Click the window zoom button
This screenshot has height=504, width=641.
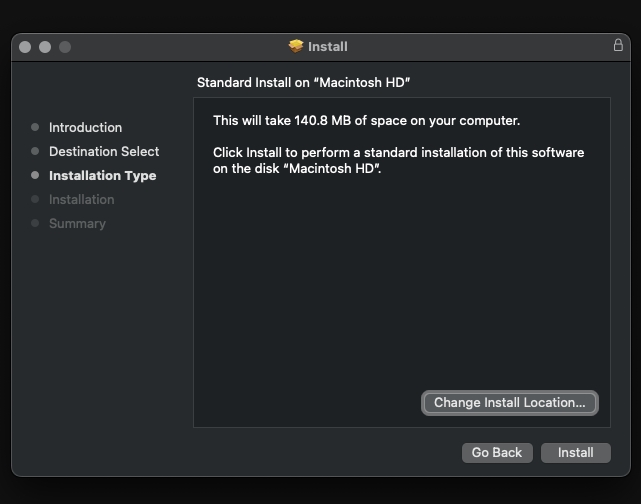point(65,47)
